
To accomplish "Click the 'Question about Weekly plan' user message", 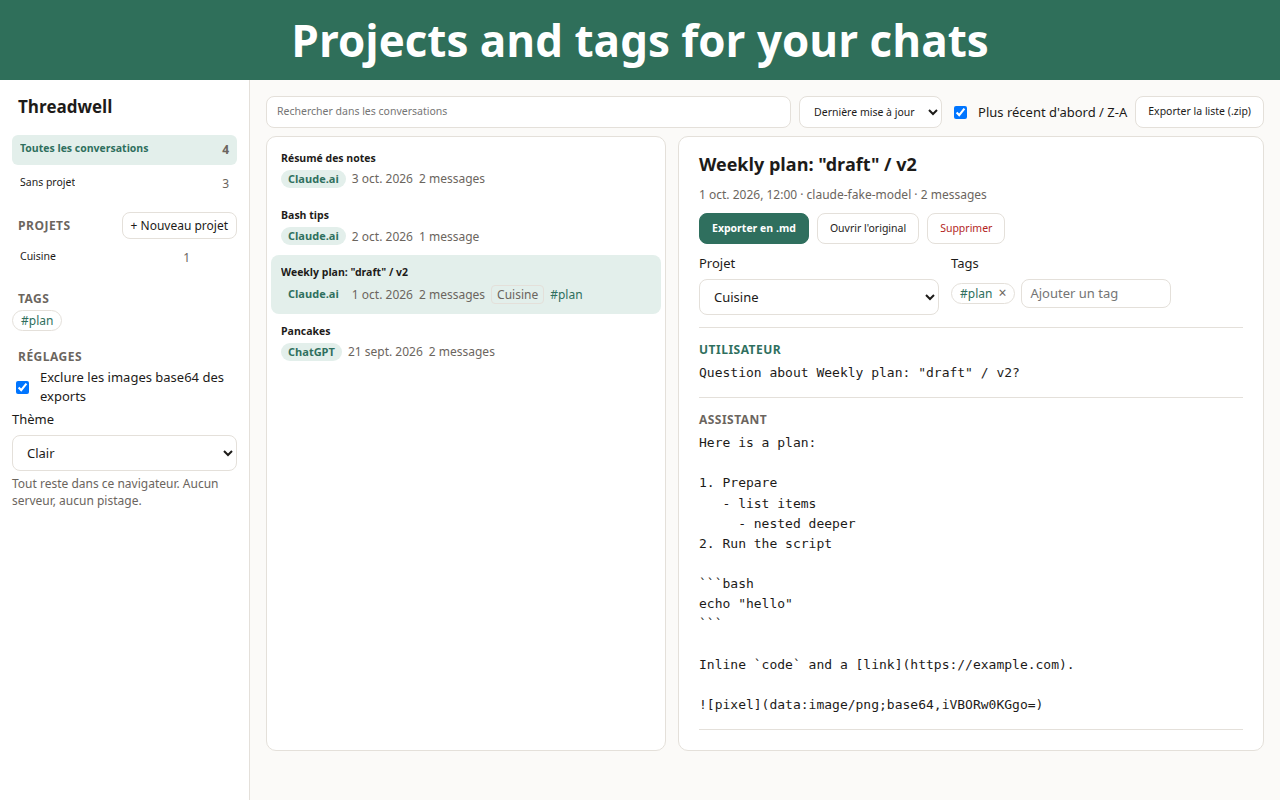I will 859,373.
